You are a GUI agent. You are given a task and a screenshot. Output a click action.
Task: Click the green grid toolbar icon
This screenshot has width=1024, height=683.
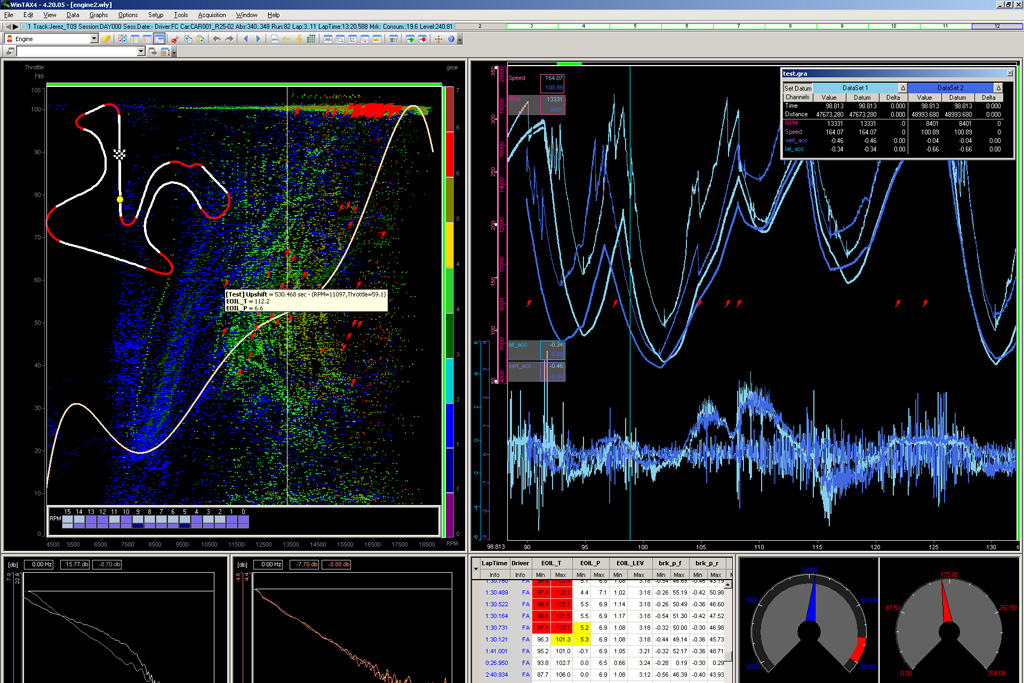[x=312, y=39]
